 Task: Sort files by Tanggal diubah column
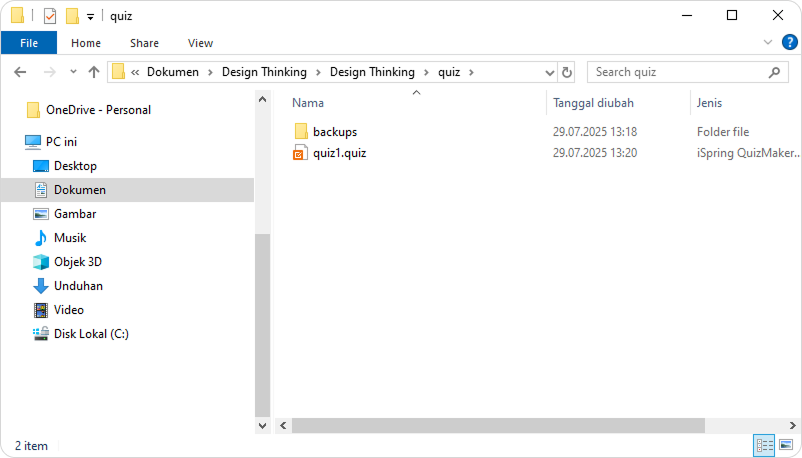[593, 103]
